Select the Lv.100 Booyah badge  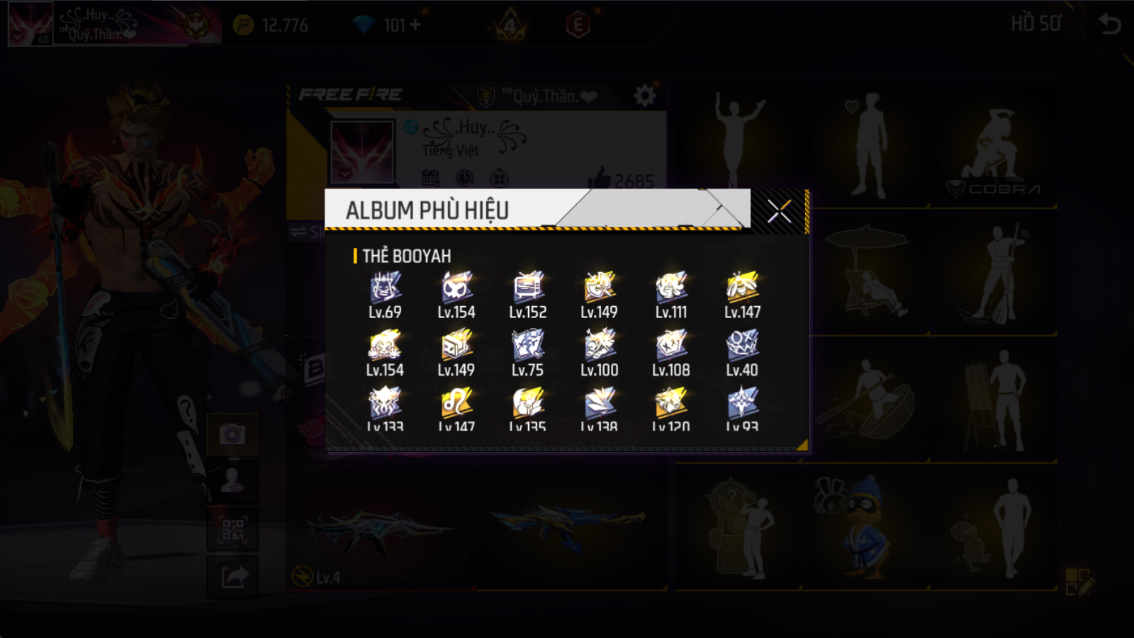(600, 354)
